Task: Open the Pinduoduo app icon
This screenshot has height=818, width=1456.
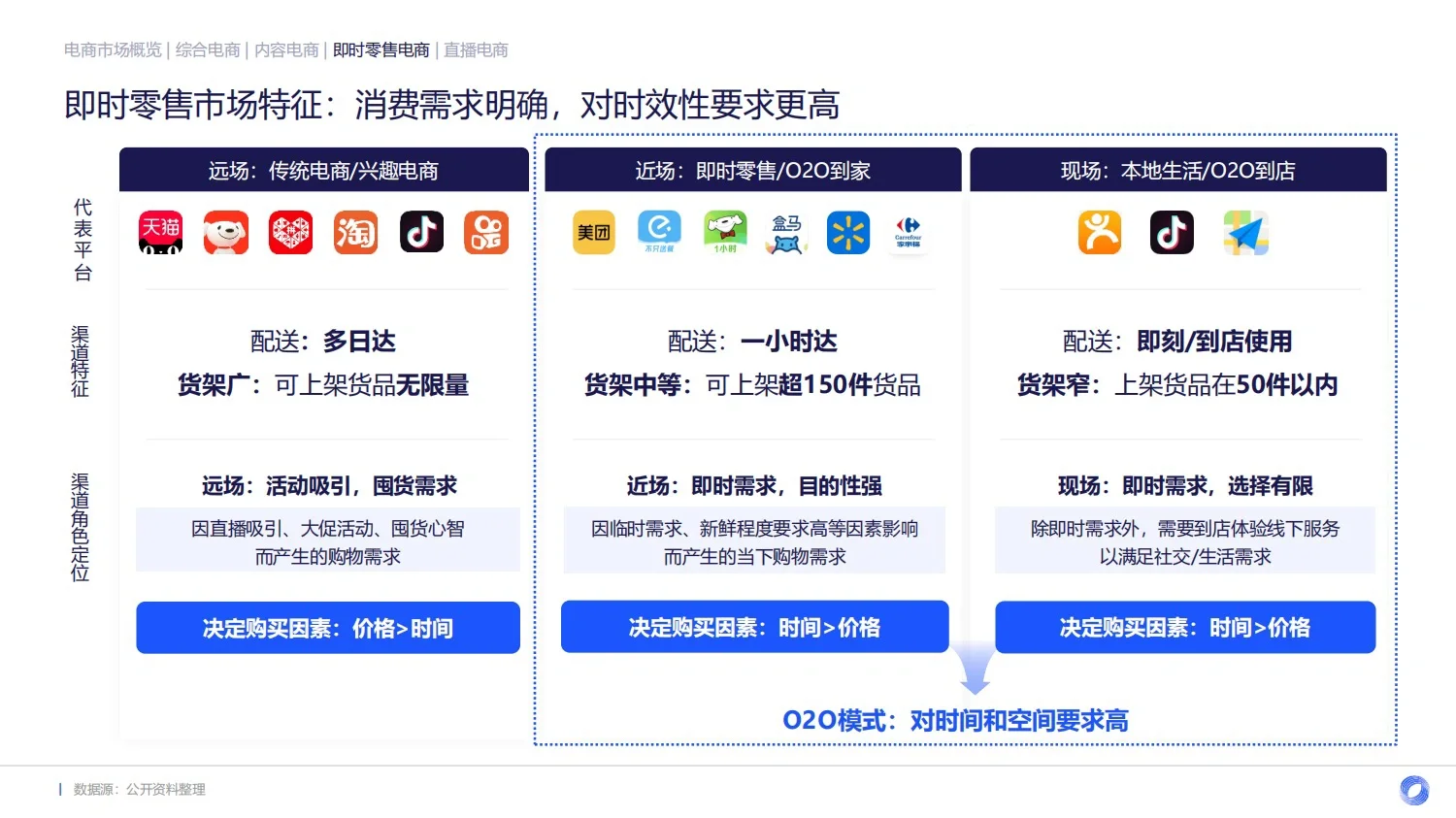Action: click(290, 233)
